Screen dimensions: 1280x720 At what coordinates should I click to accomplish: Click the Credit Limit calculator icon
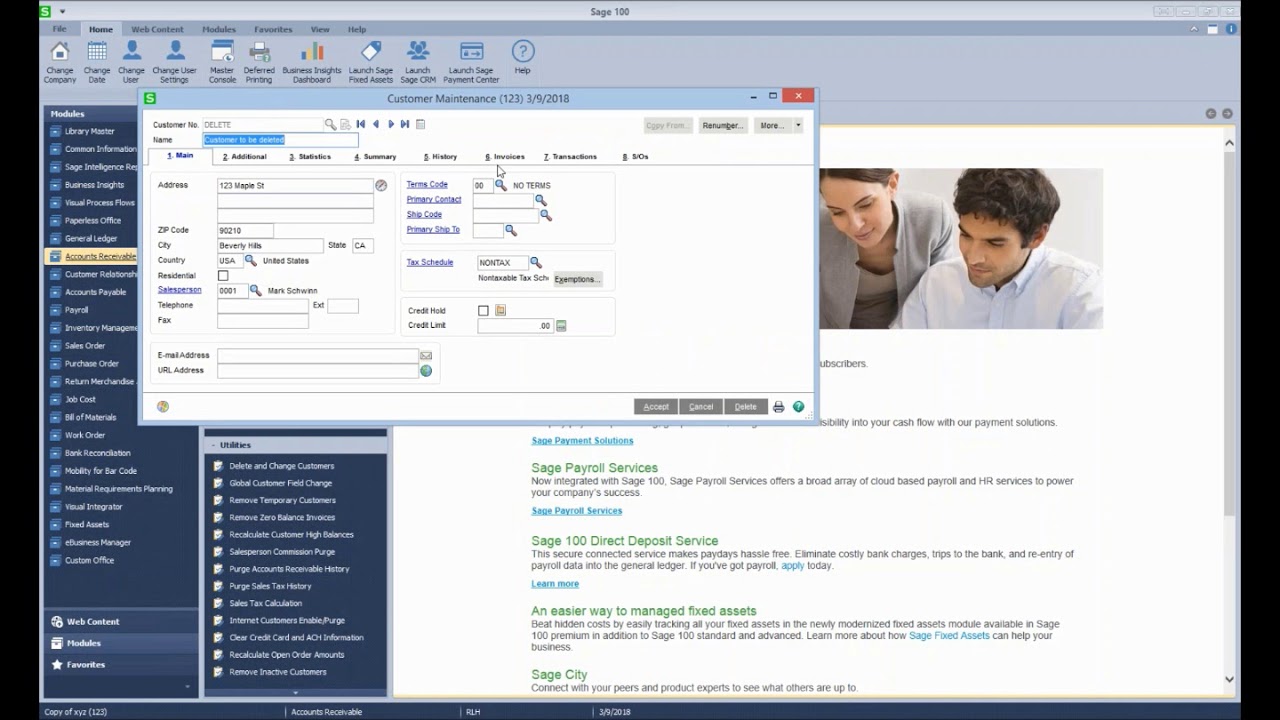pos(561,325)
